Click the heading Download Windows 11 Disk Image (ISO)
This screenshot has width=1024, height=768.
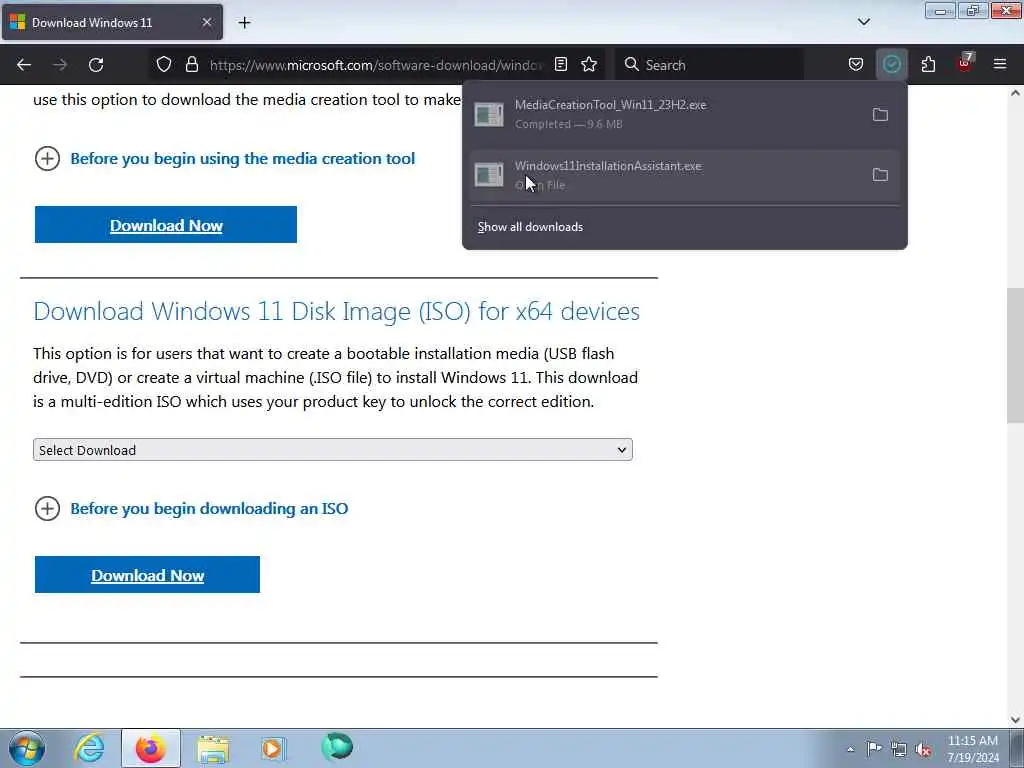[336, 312]
